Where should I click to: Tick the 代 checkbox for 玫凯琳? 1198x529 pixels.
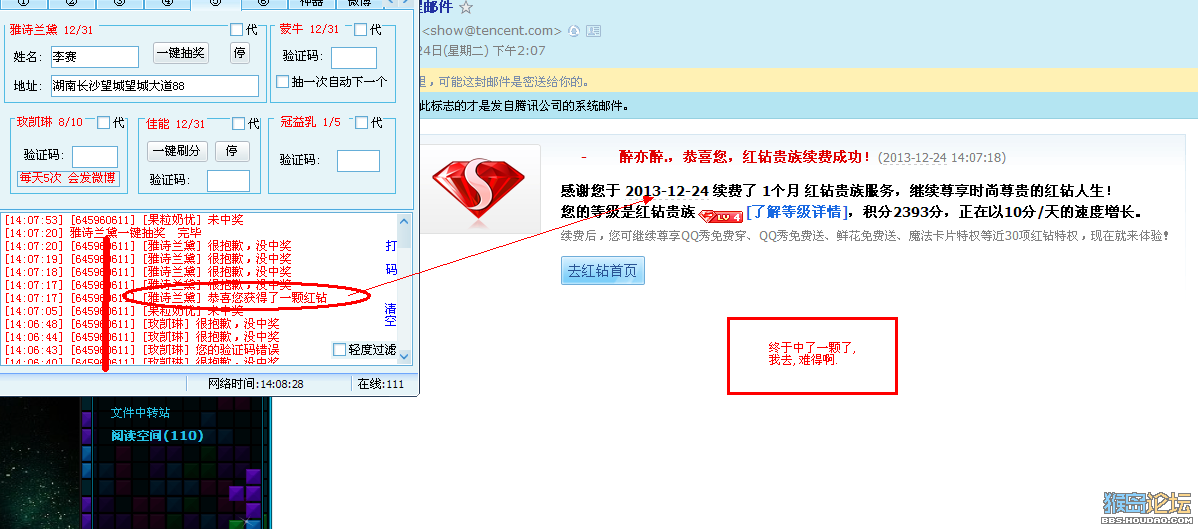click(104, 122)
